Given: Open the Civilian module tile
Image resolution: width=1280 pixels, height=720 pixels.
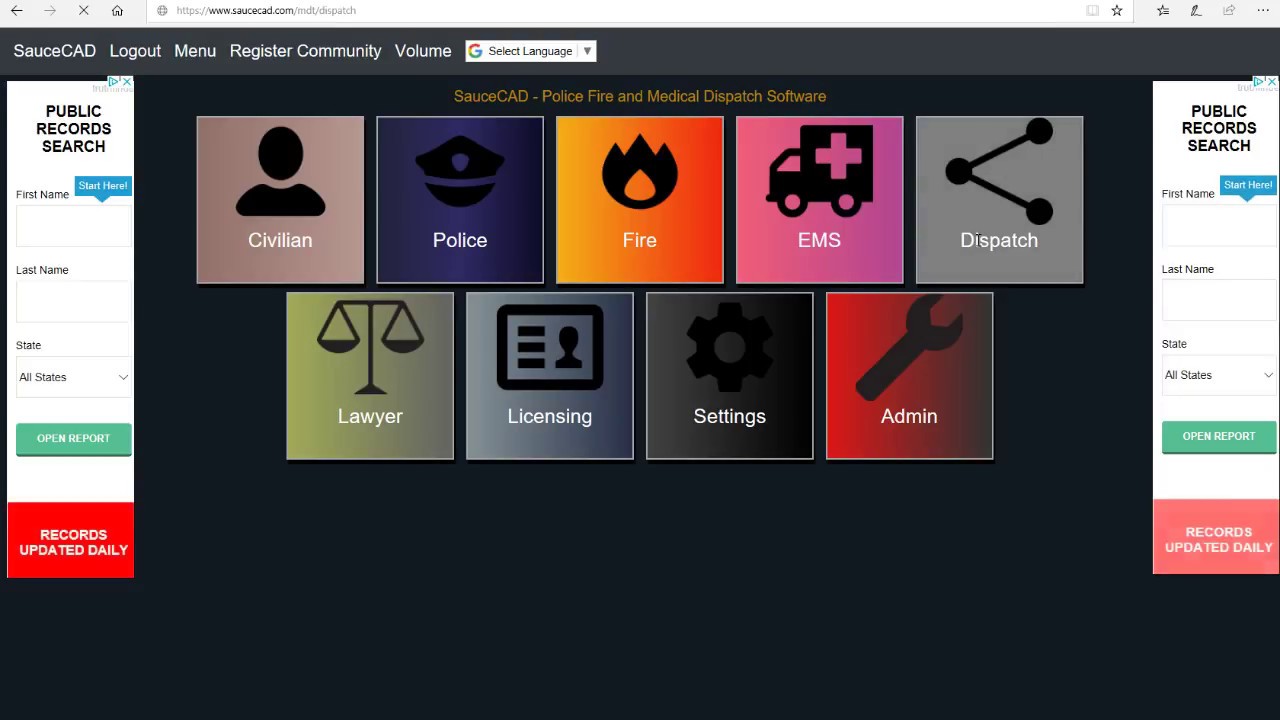Looking at the screenshot, I should (280, 200).
